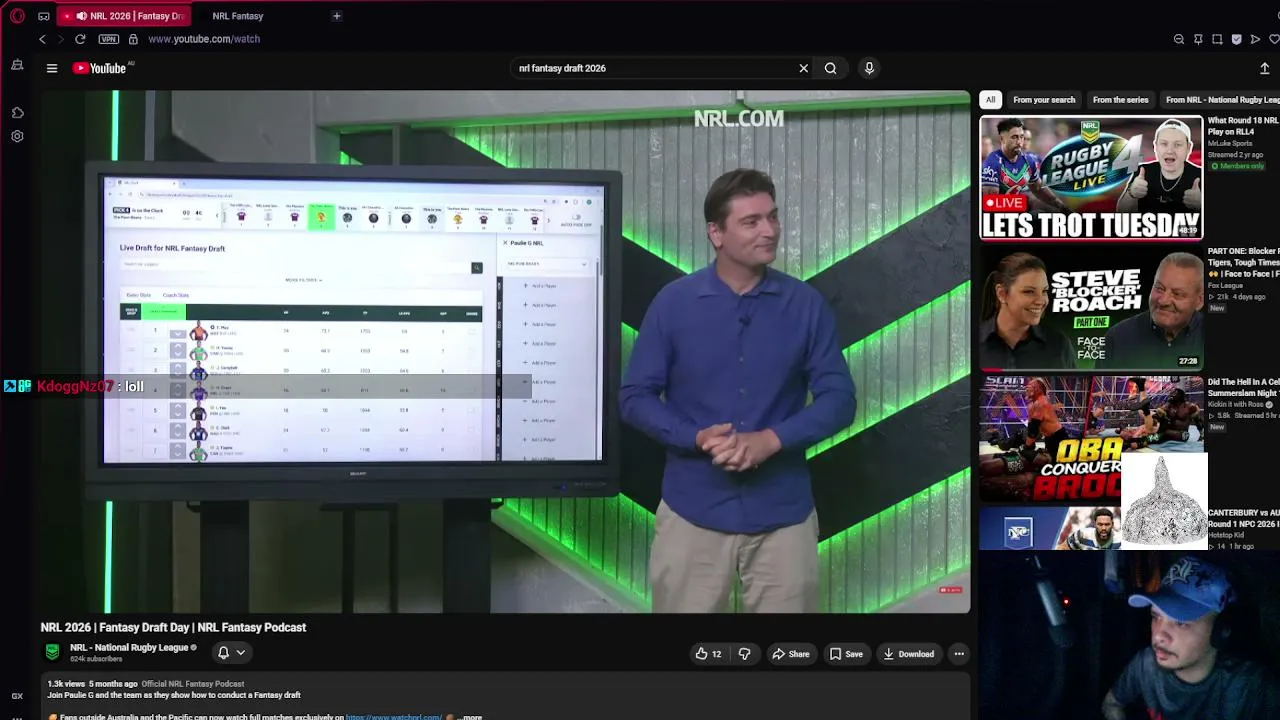1280x720 pixels.
Task: Clear the YouTube search query
Action: coord(803,68)
